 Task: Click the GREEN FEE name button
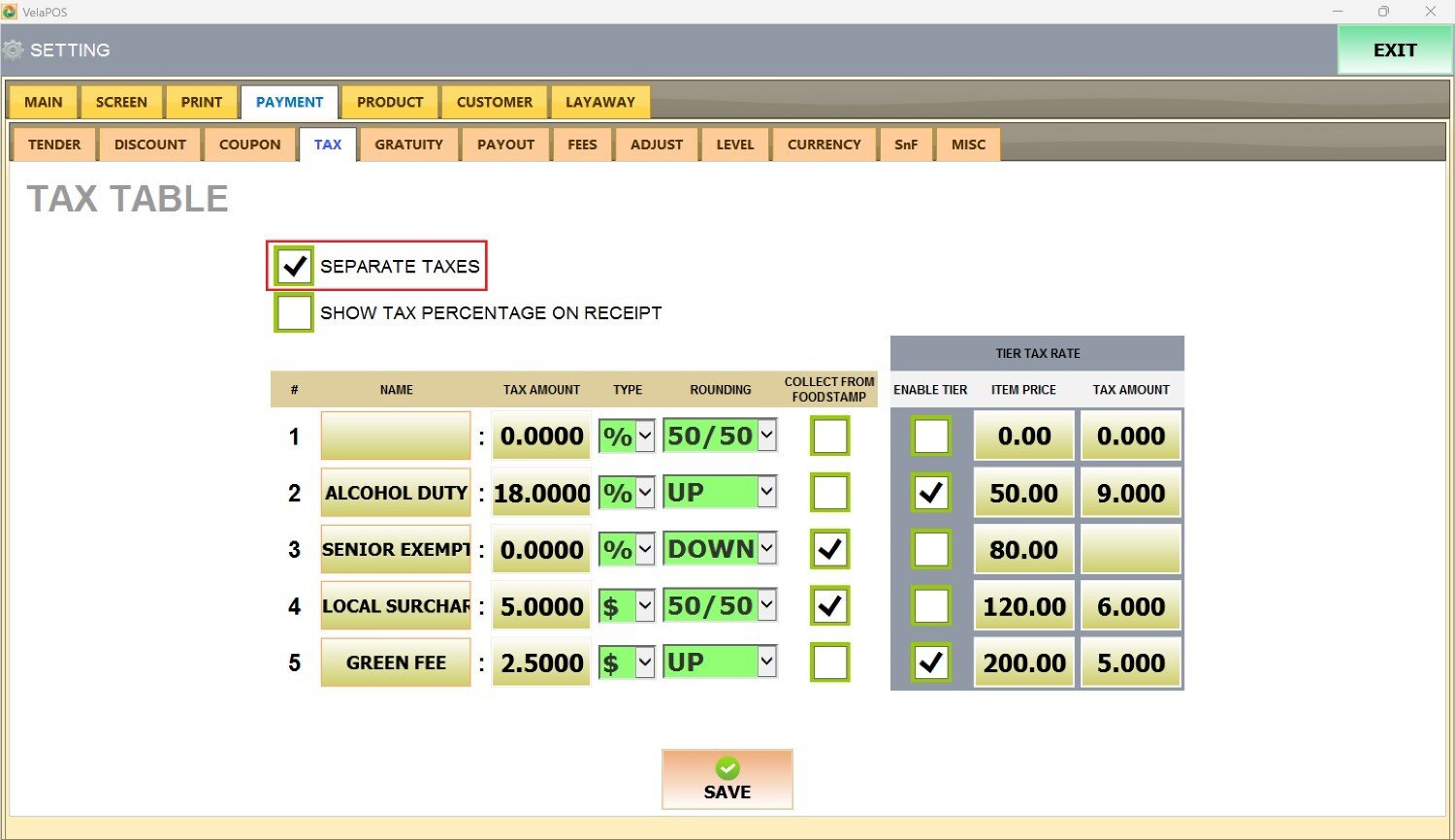pos(396,662)
